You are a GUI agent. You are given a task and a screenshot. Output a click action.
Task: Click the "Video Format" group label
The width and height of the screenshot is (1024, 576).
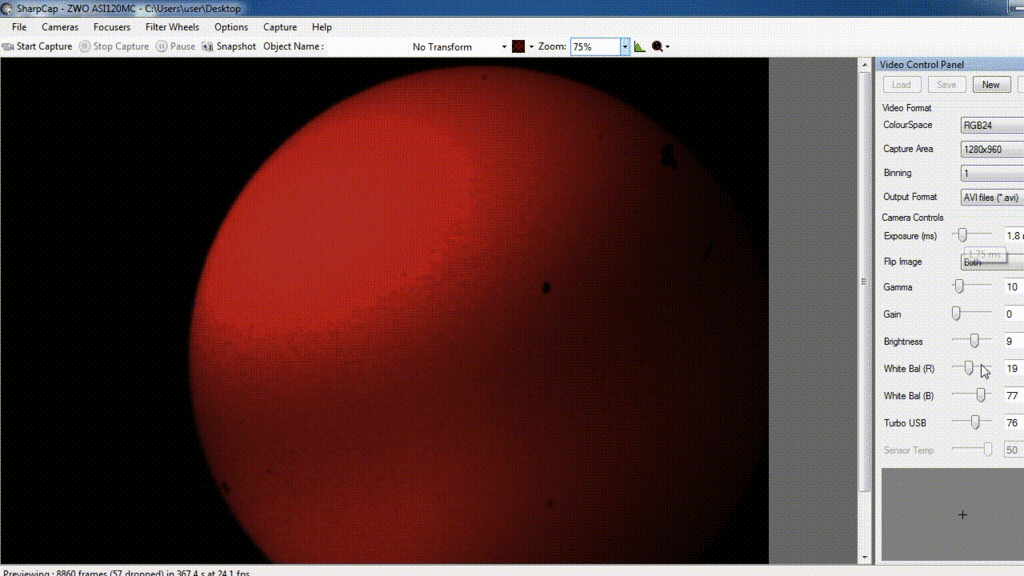click(x=906, y=108)
